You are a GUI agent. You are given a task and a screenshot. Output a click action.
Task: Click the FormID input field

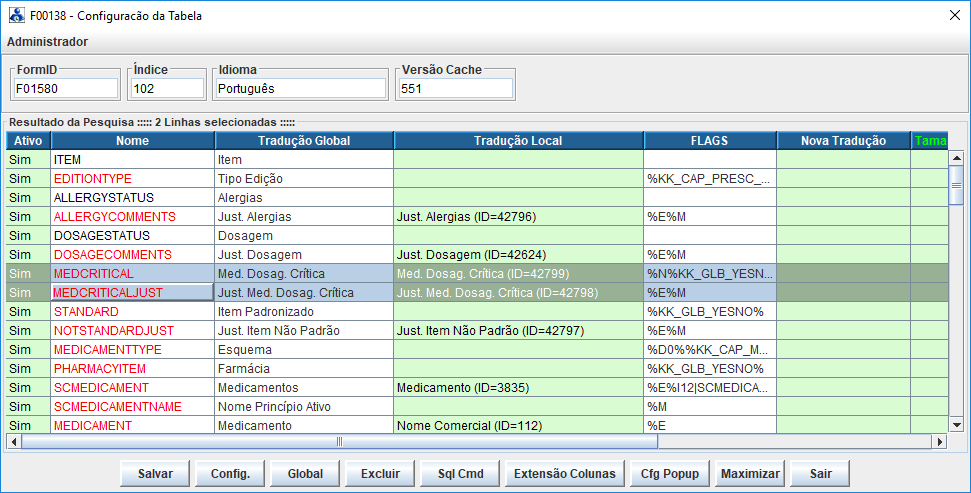(x=65, y=89)
